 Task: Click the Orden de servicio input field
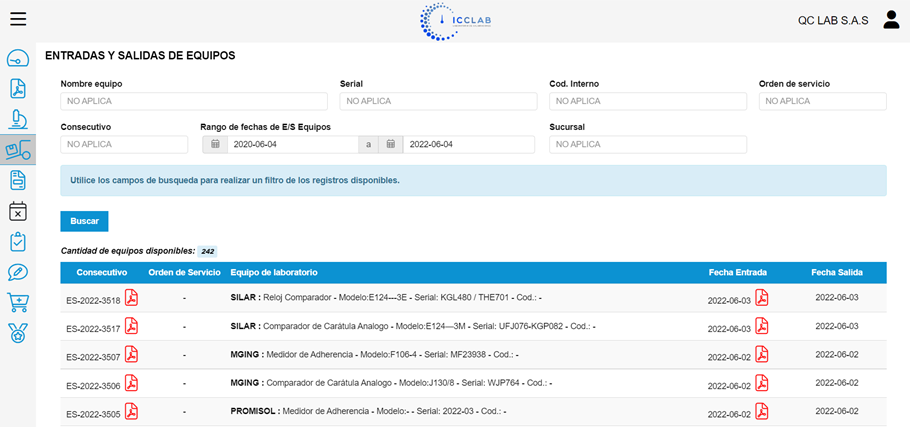point(822,101)
